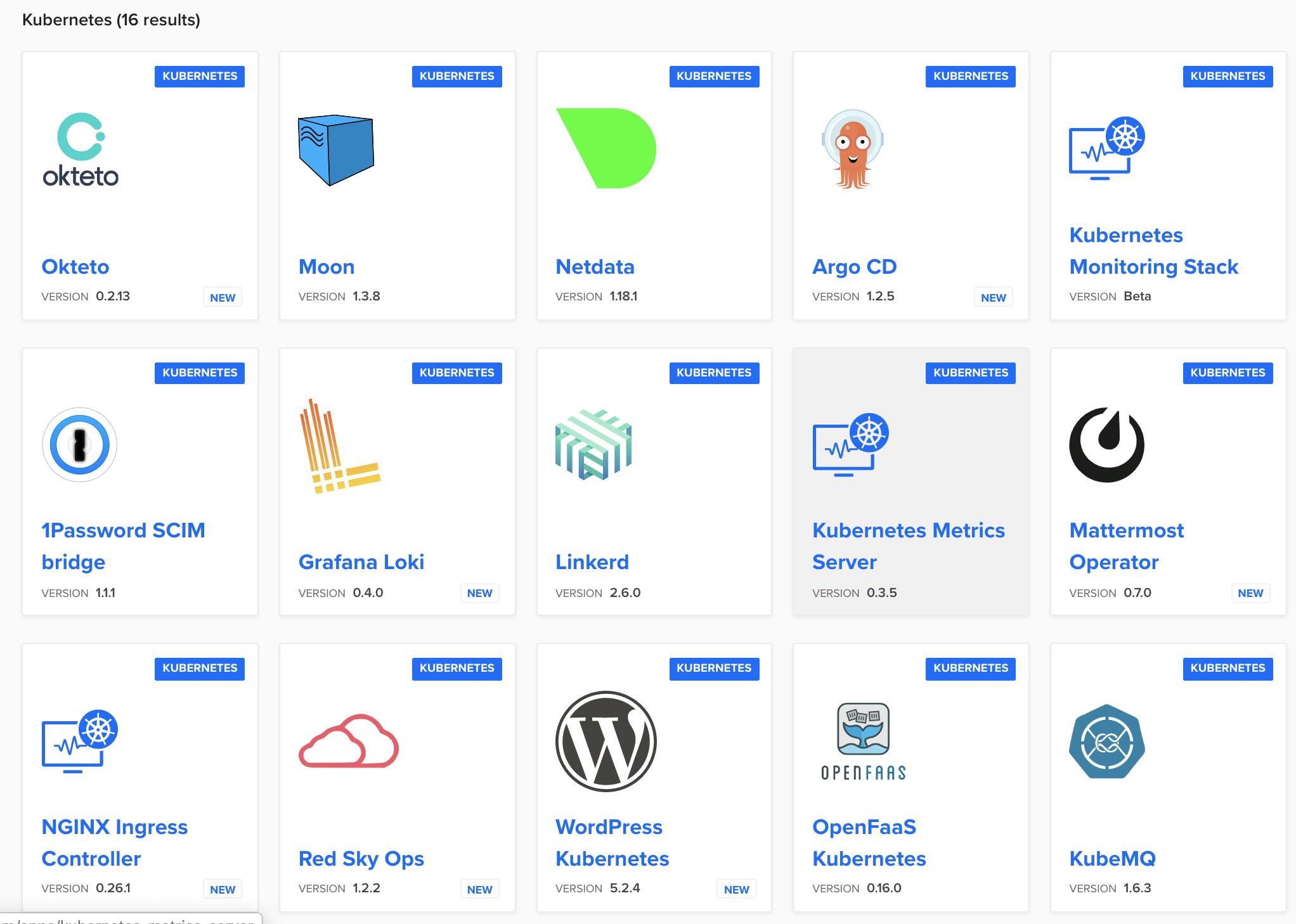This screenshot has height=924, width=1296.
Task: Open Kubernetes Monitoring Stack title link
Action: tap(1154, 251)
